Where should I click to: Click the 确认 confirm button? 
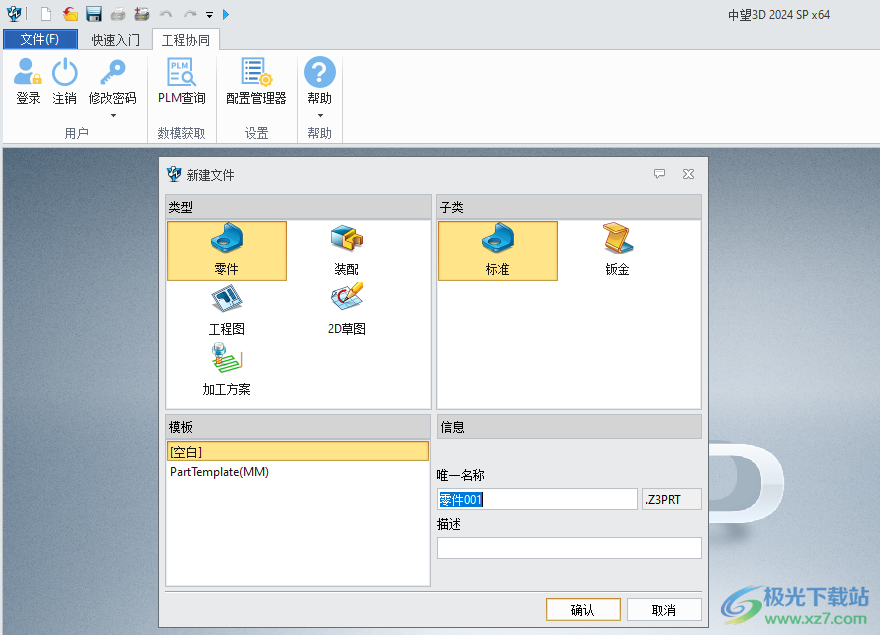[x=583, y=610]
